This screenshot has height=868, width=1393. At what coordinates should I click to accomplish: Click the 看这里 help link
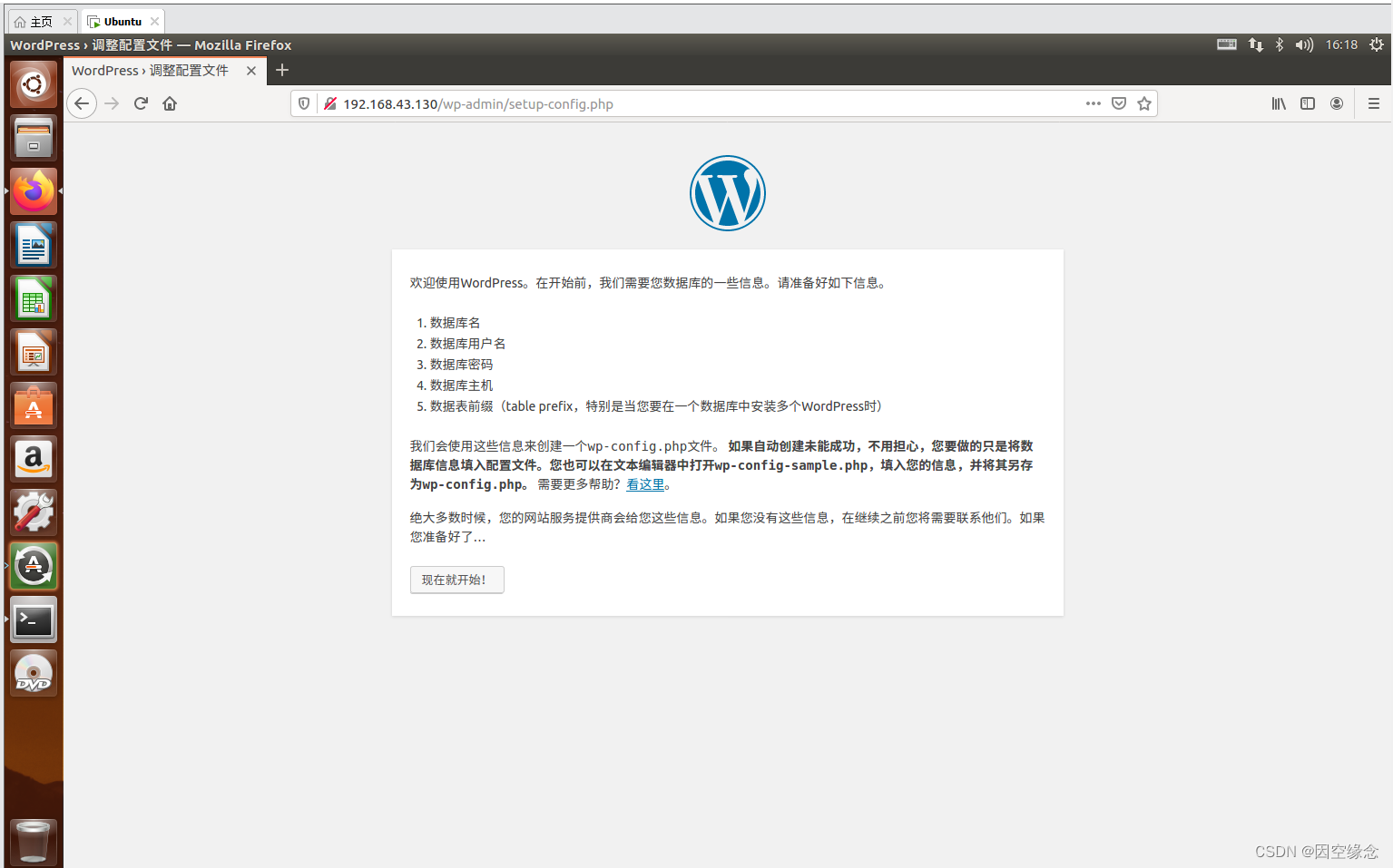pyautogui.click(x=643, y=483)
